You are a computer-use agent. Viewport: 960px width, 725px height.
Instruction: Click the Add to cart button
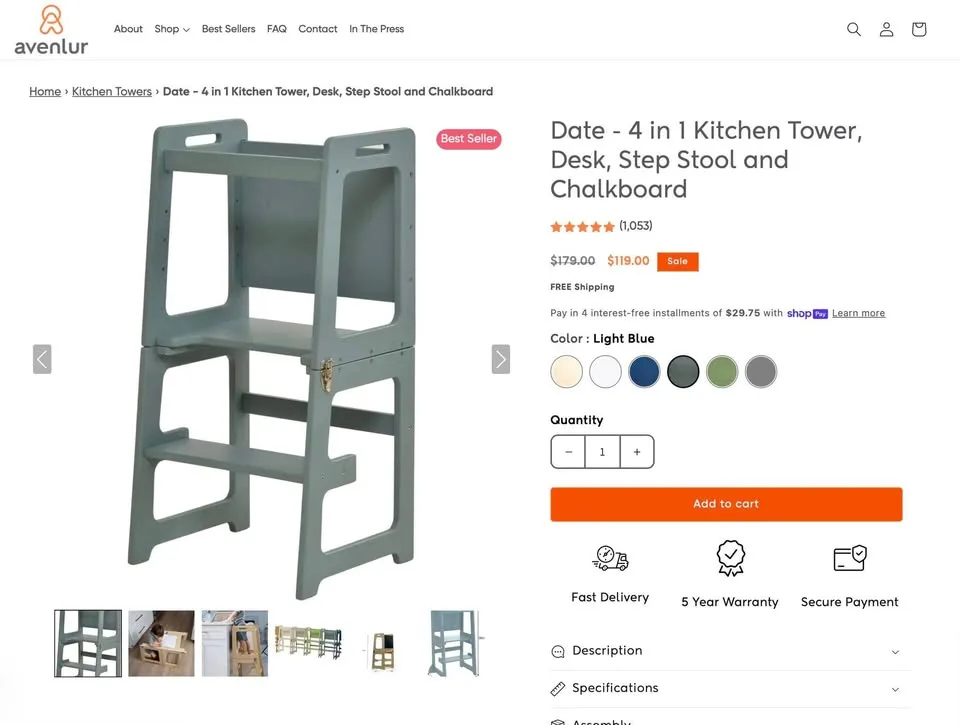click(725, 504)
